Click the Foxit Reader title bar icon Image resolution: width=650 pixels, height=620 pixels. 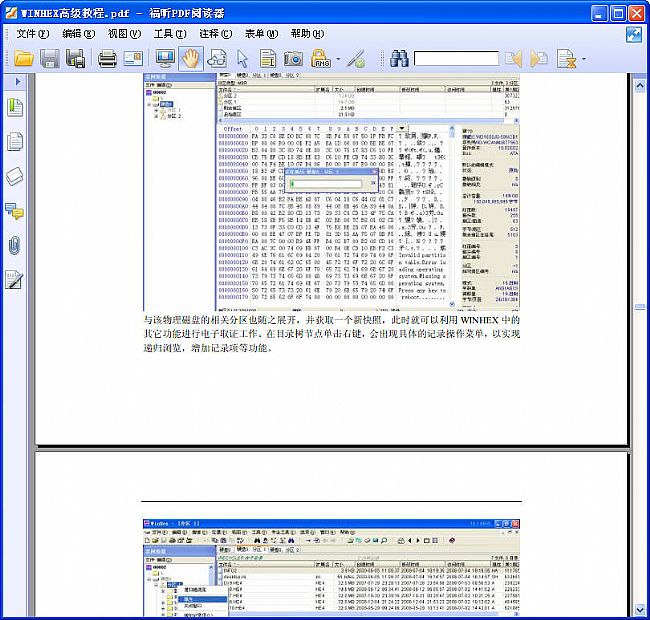[x=11, y=13]
